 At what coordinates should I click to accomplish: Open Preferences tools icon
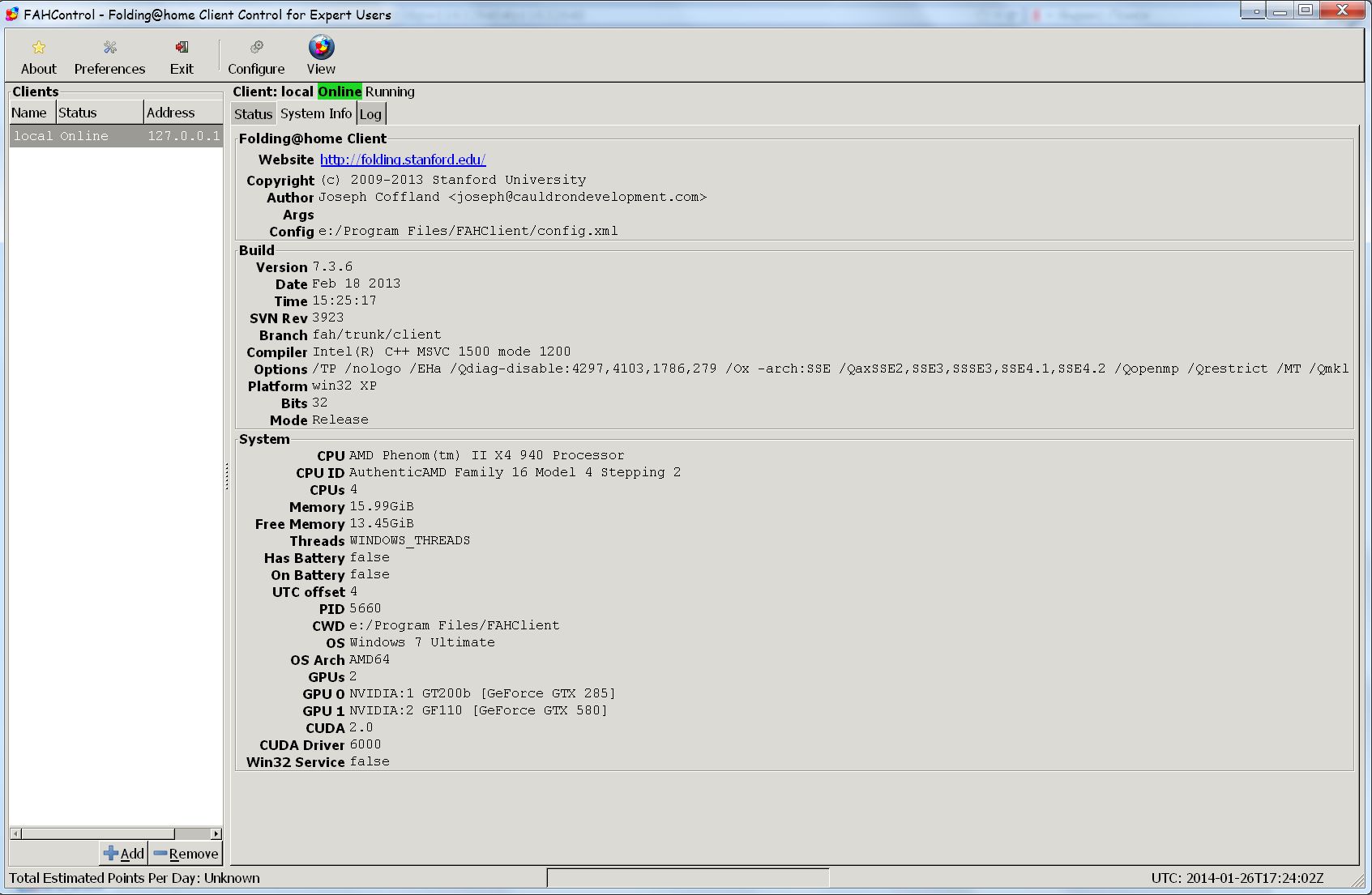(x=109, y=48)
